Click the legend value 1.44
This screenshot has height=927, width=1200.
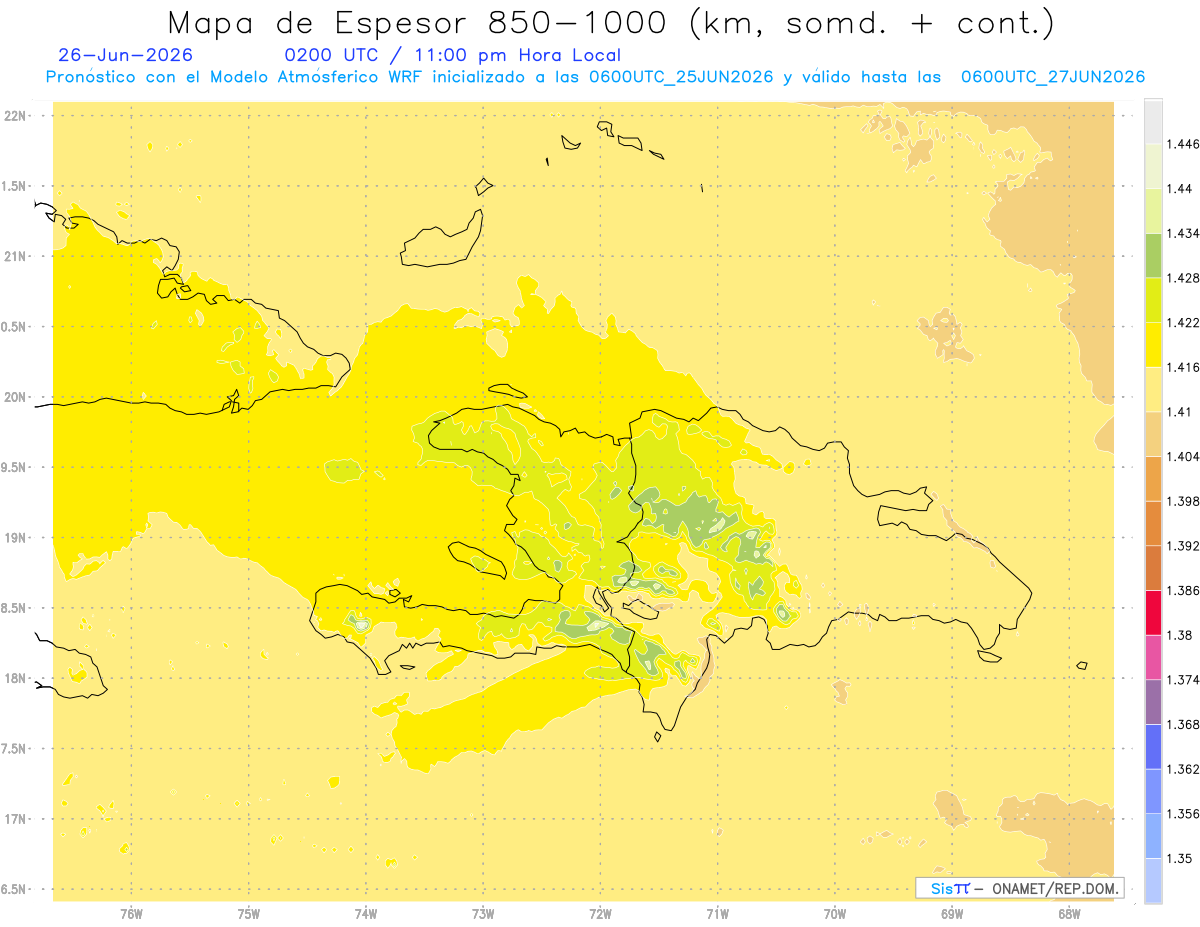[x=1180, y=189]
